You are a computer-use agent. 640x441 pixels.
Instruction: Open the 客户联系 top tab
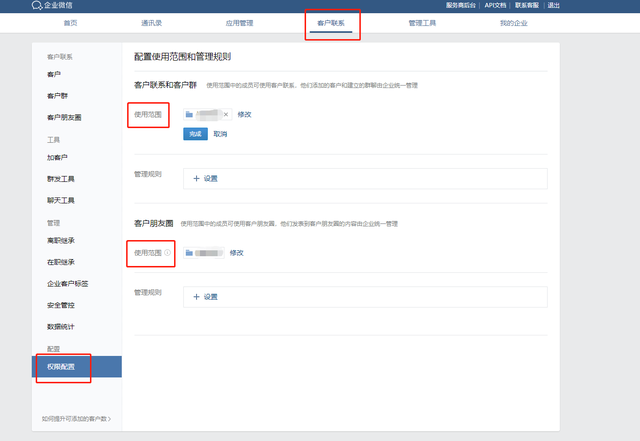[x=331, y=21]
